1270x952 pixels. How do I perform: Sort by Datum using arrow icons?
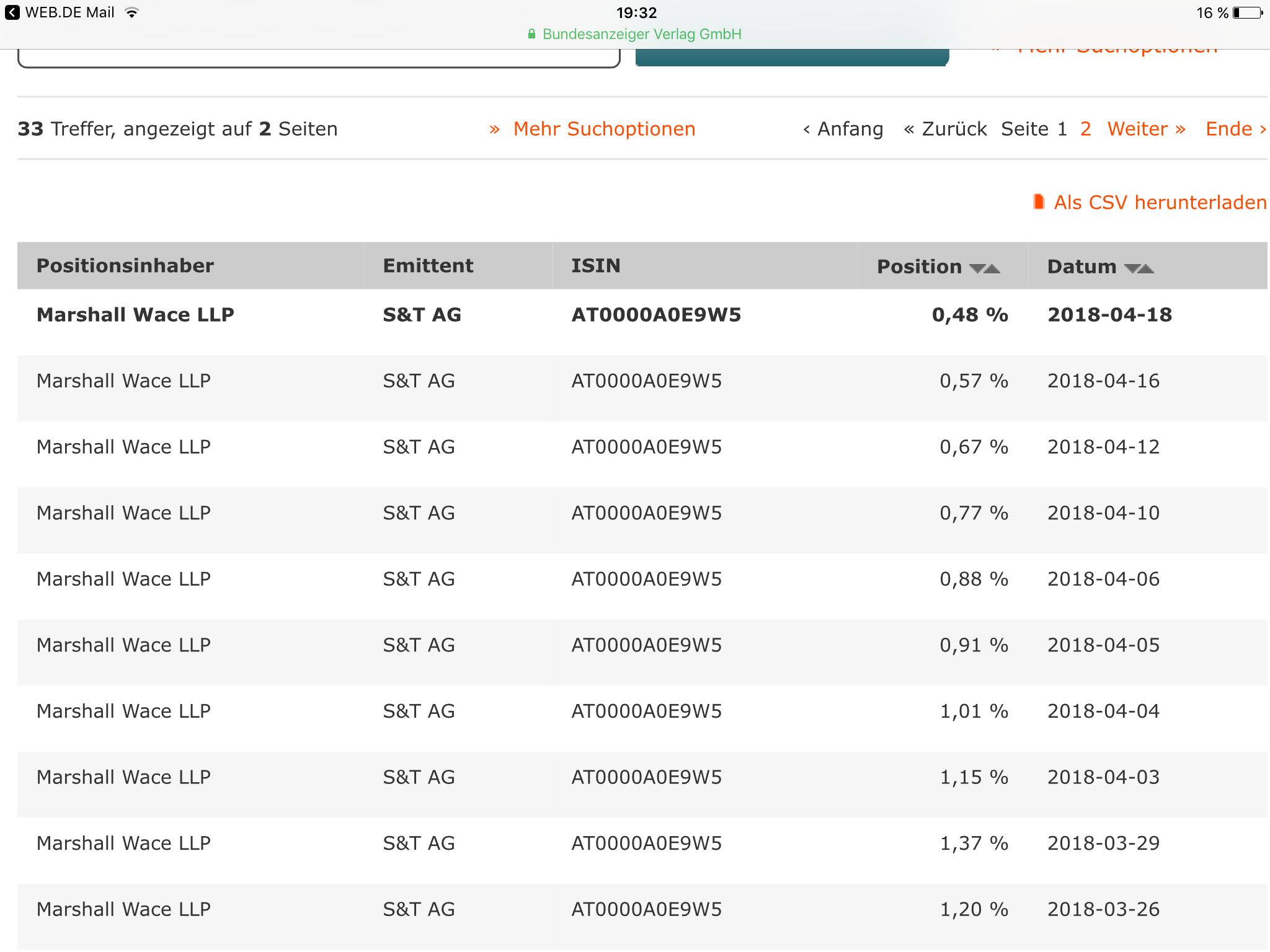pos(1139,268)
